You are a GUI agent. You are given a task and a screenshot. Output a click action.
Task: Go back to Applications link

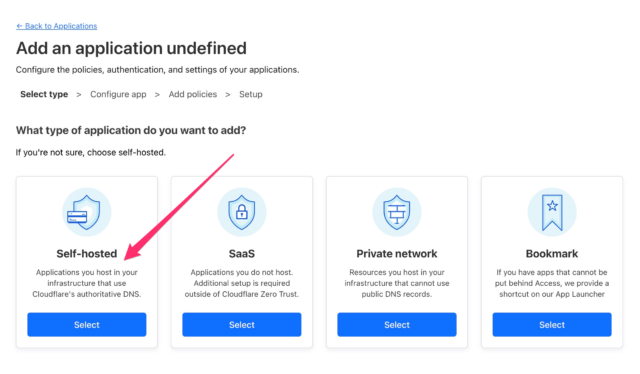[57, 26]
